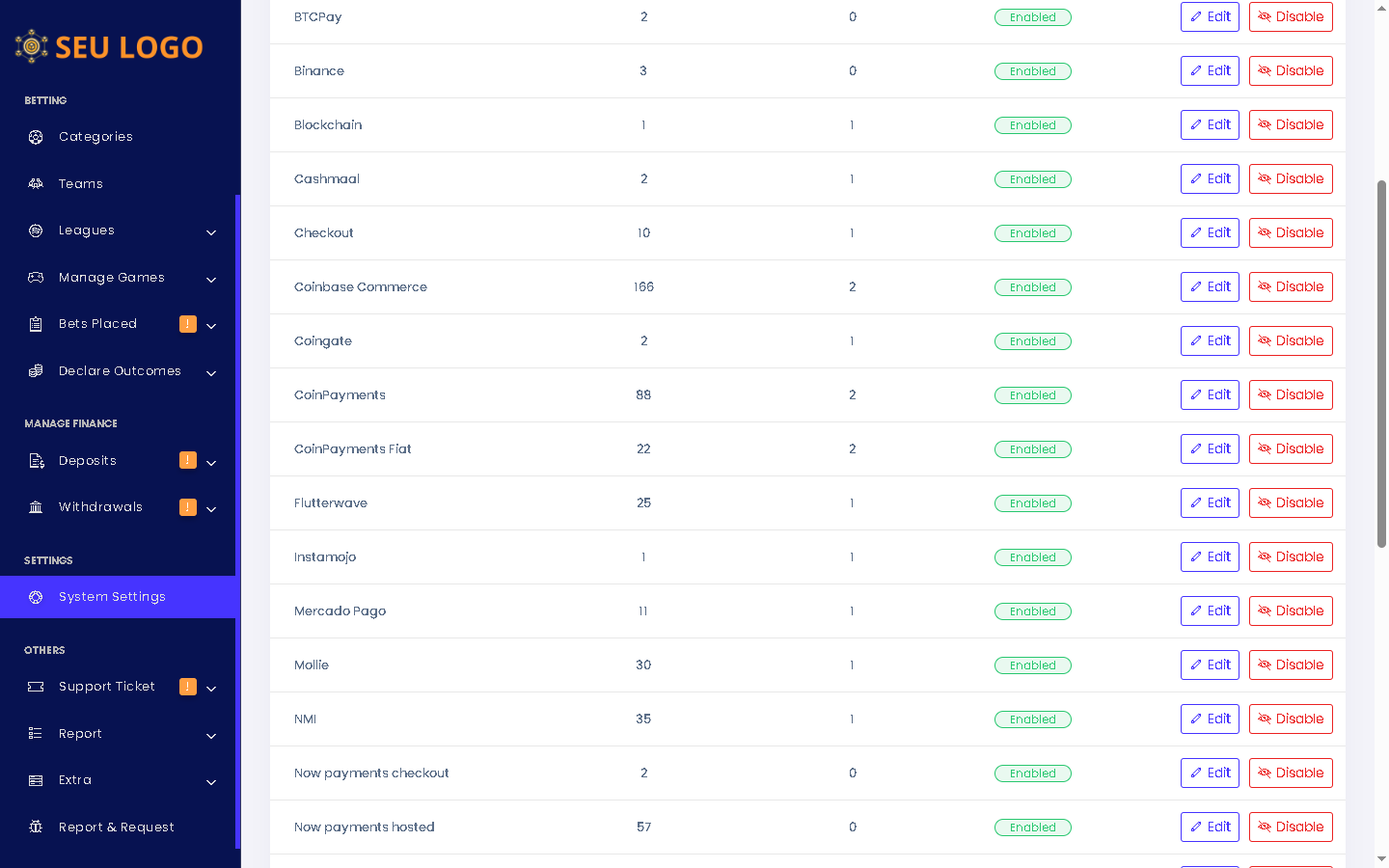Click the Categories sidebar icon
The height and width of the screenshot is (868, 1389).
point(36,137)
